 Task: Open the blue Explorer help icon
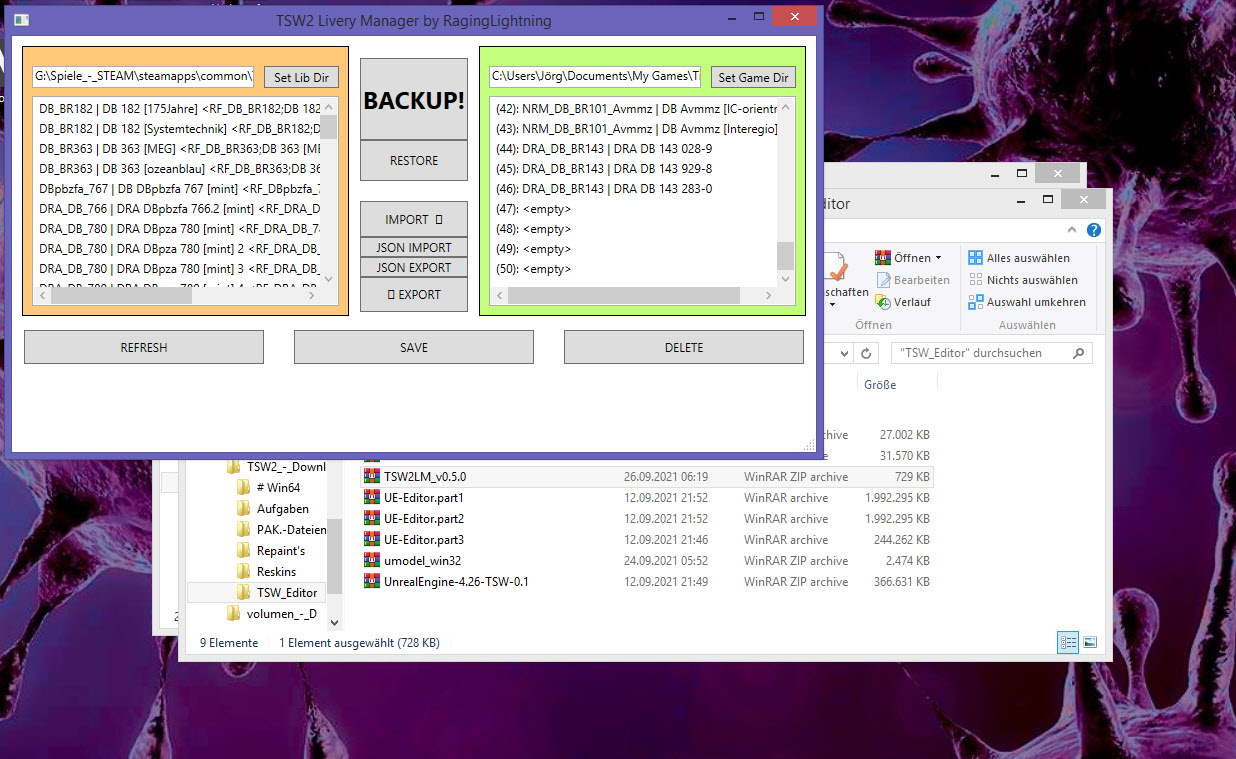coord(1094,230)
